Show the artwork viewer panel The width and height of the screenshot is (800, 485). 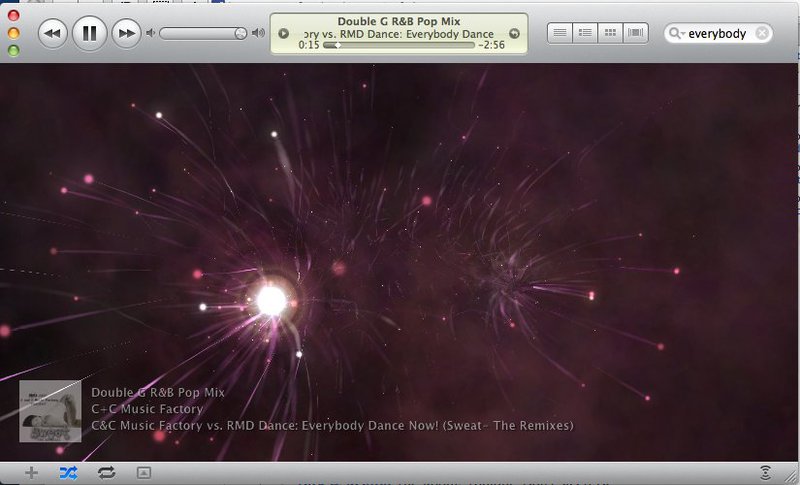click(144, 473)
